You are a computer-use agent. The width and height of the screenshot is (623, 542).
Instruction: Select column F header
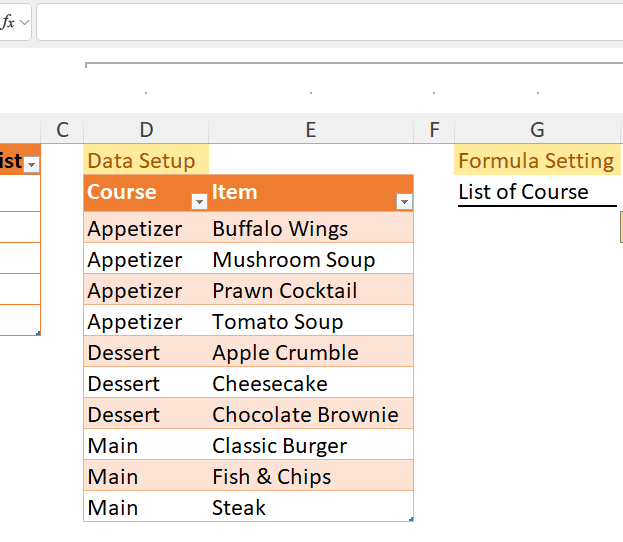tap(433, 129)
